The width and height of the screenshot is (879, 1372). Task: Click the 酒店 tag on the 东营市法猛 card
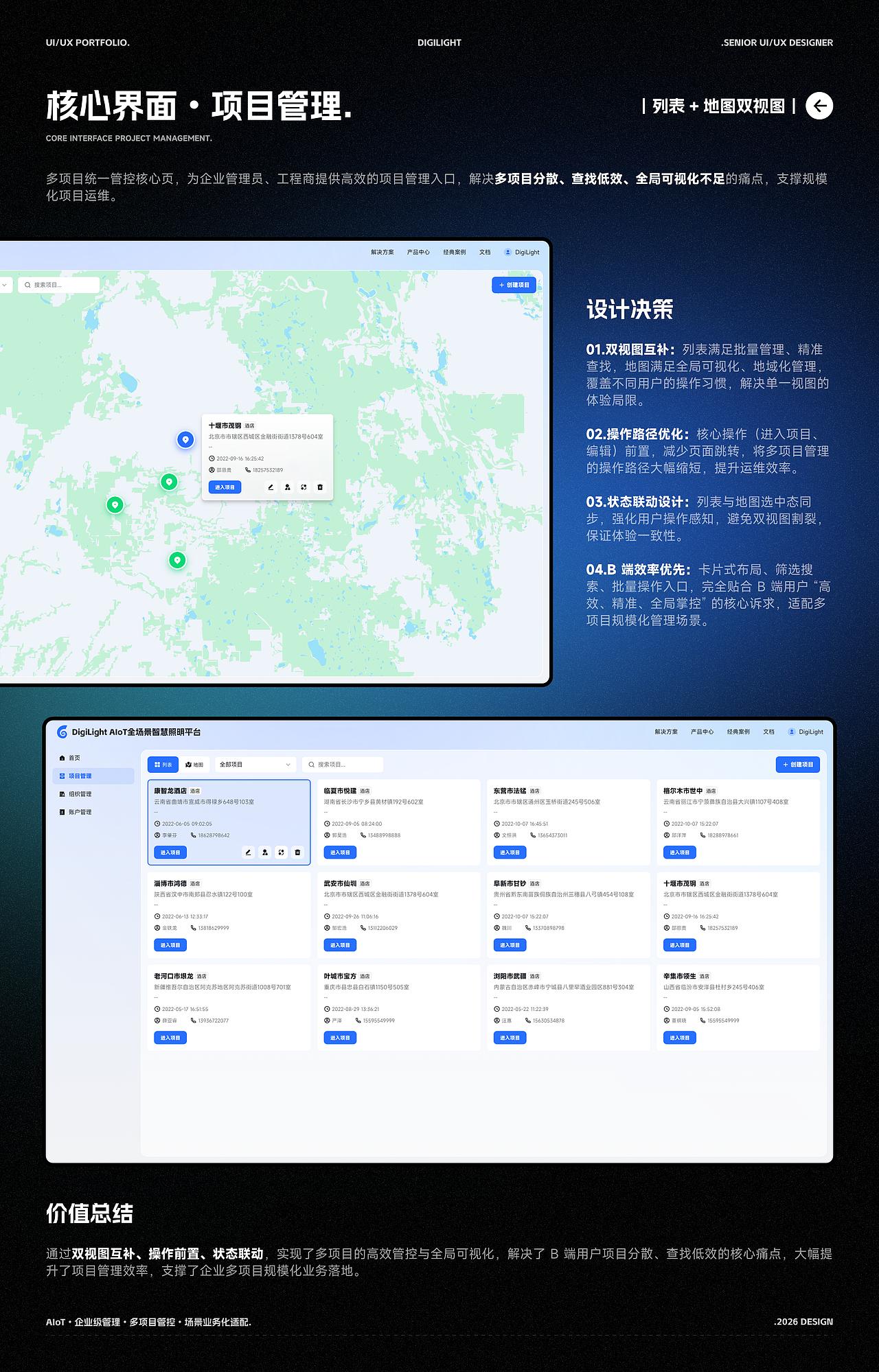pyautogui.click(x=535, y=791)
